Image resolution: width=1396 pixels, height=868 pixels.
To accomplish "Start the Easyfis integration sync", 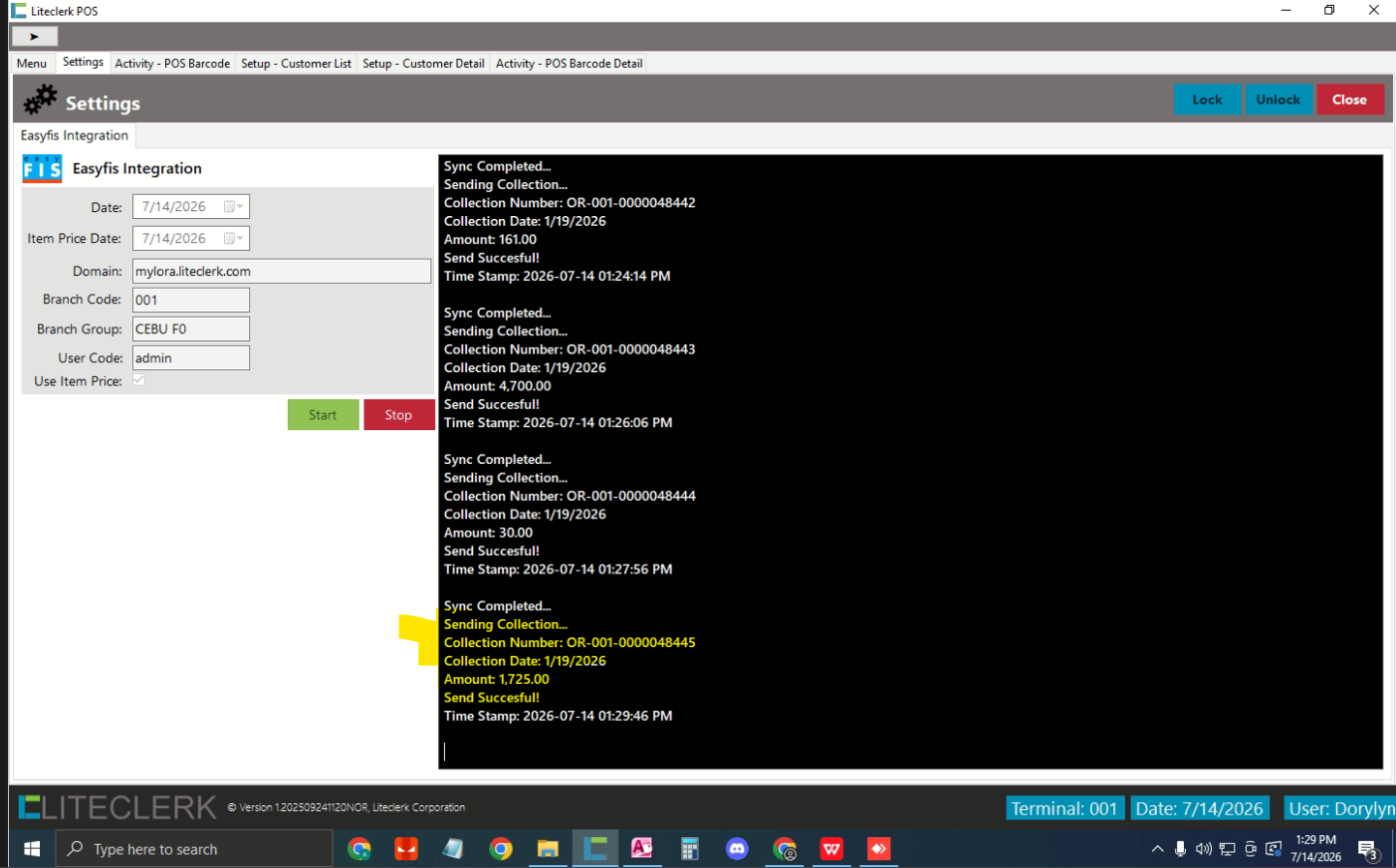I will pyautogui.click(x=323, y=415).
